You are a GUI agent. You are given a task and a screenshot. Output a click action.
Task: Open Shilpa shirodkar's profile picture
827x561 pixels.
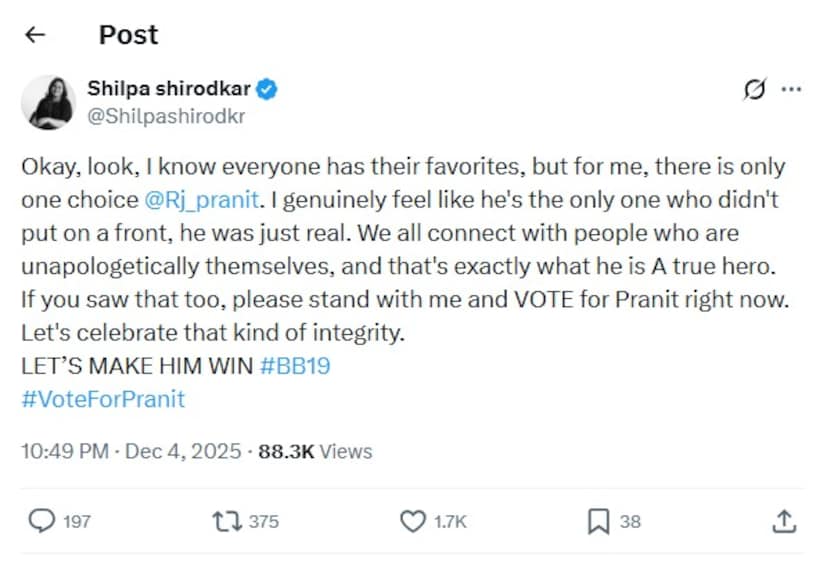[x=49, y=102]
